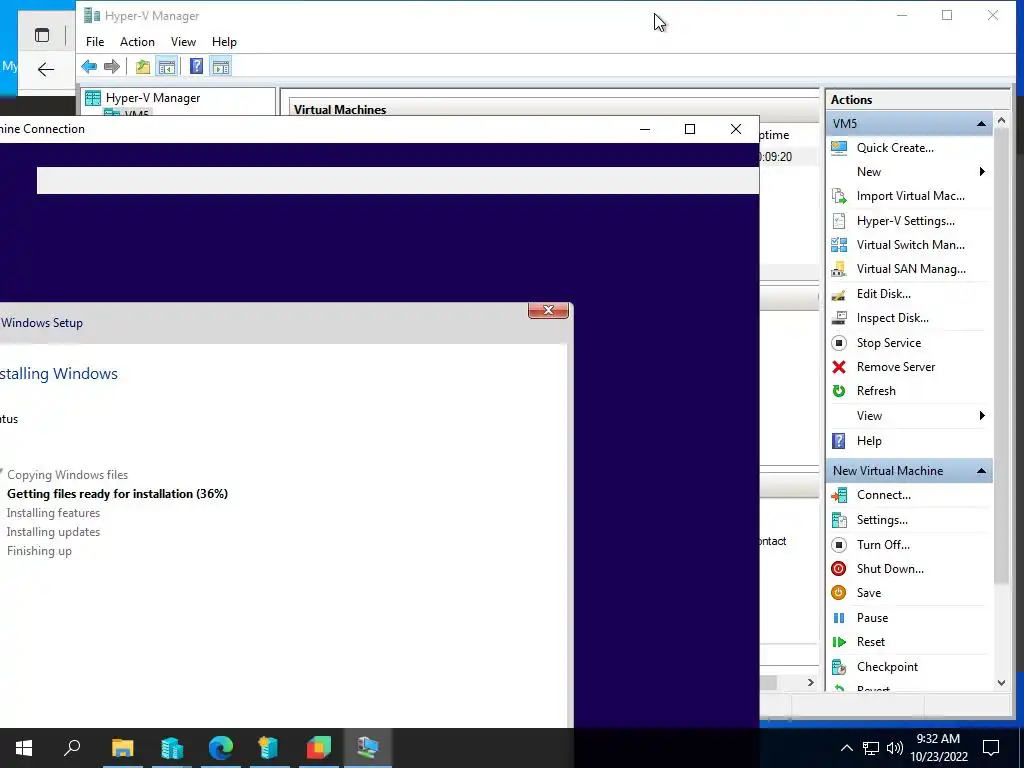Open Microsoft Edge from taskbar
1024x768 pixels.
[221, 748]
